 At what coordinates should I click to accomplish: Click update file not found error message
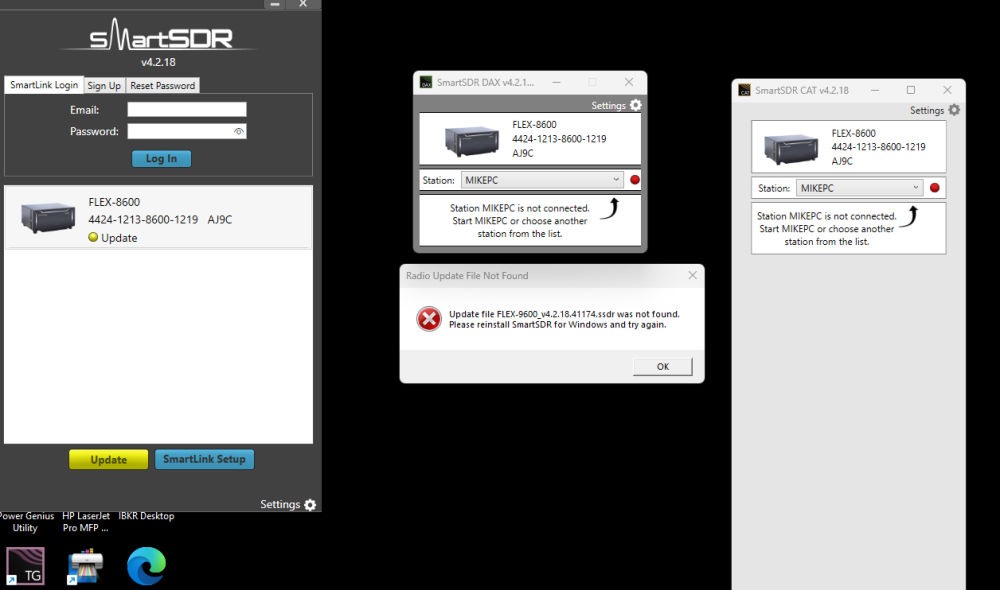(564, 319)
